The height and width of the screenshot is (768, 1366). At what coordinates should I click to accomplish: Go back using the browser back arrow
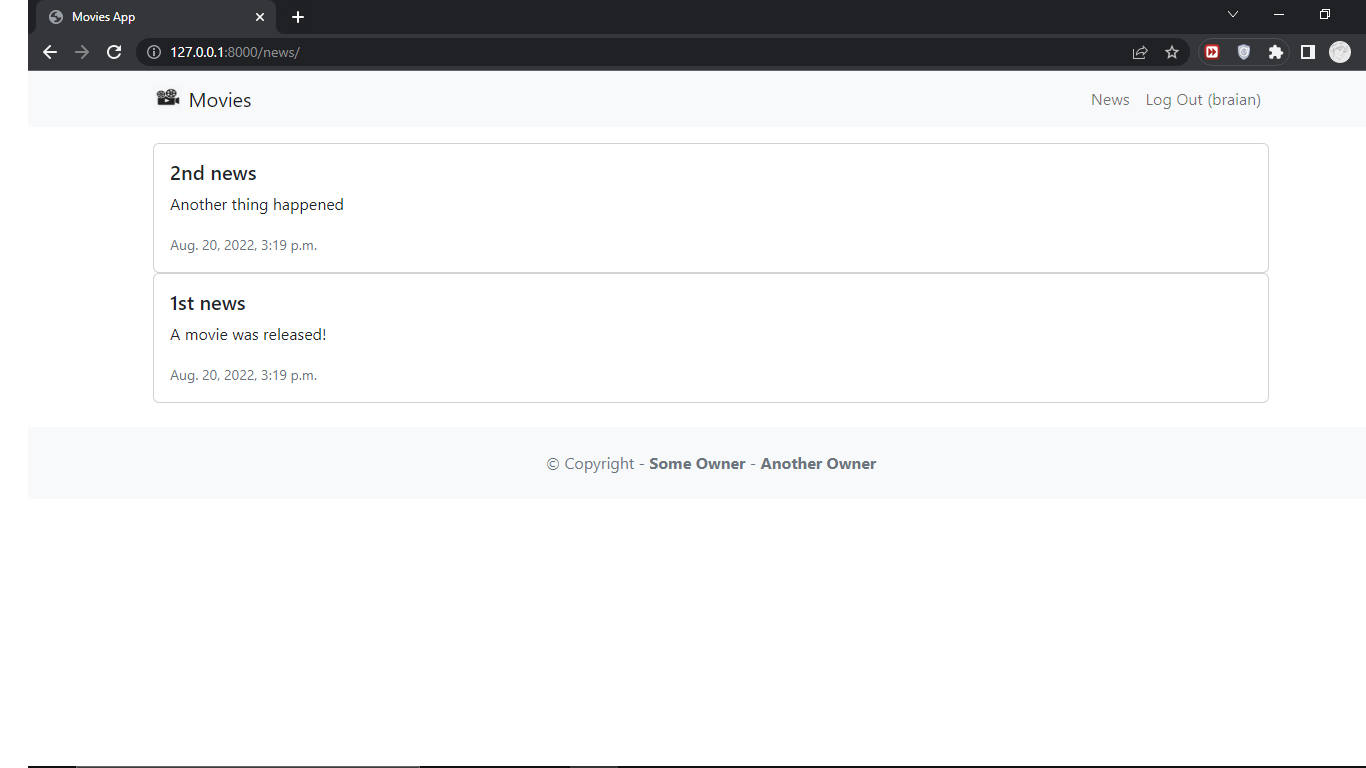(49, 52)
